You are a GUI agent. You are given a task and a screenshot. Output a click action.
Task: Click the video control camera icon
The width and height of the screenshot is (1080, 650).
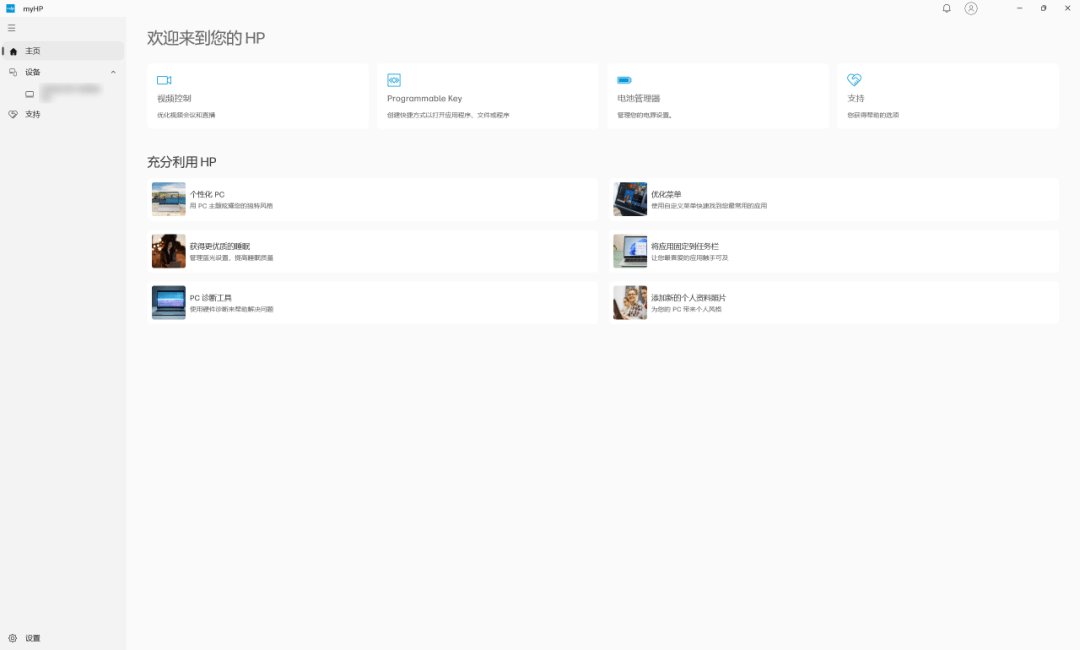point(164,80)
